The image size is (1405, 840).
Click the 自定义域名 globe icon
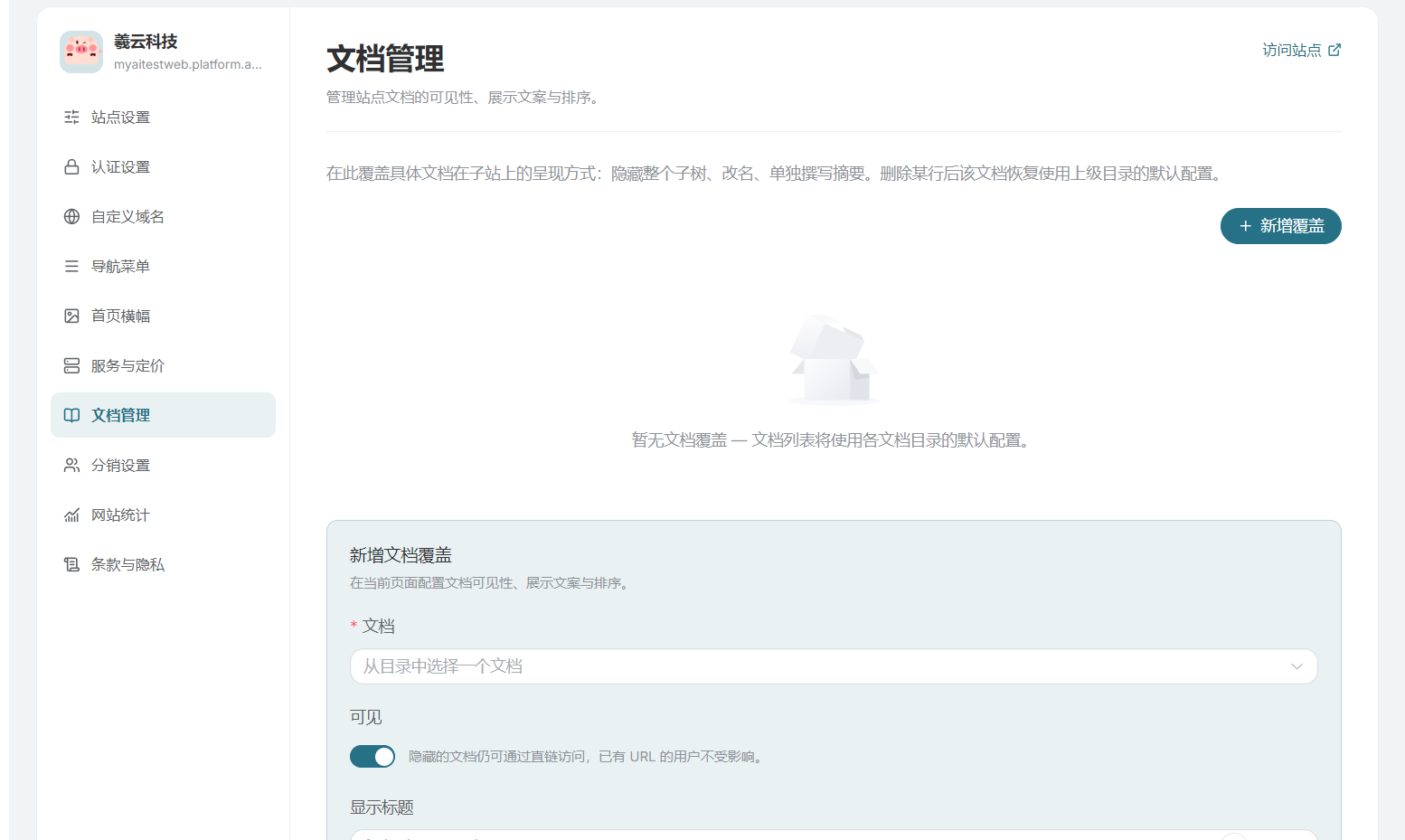[x=71, y=217]
